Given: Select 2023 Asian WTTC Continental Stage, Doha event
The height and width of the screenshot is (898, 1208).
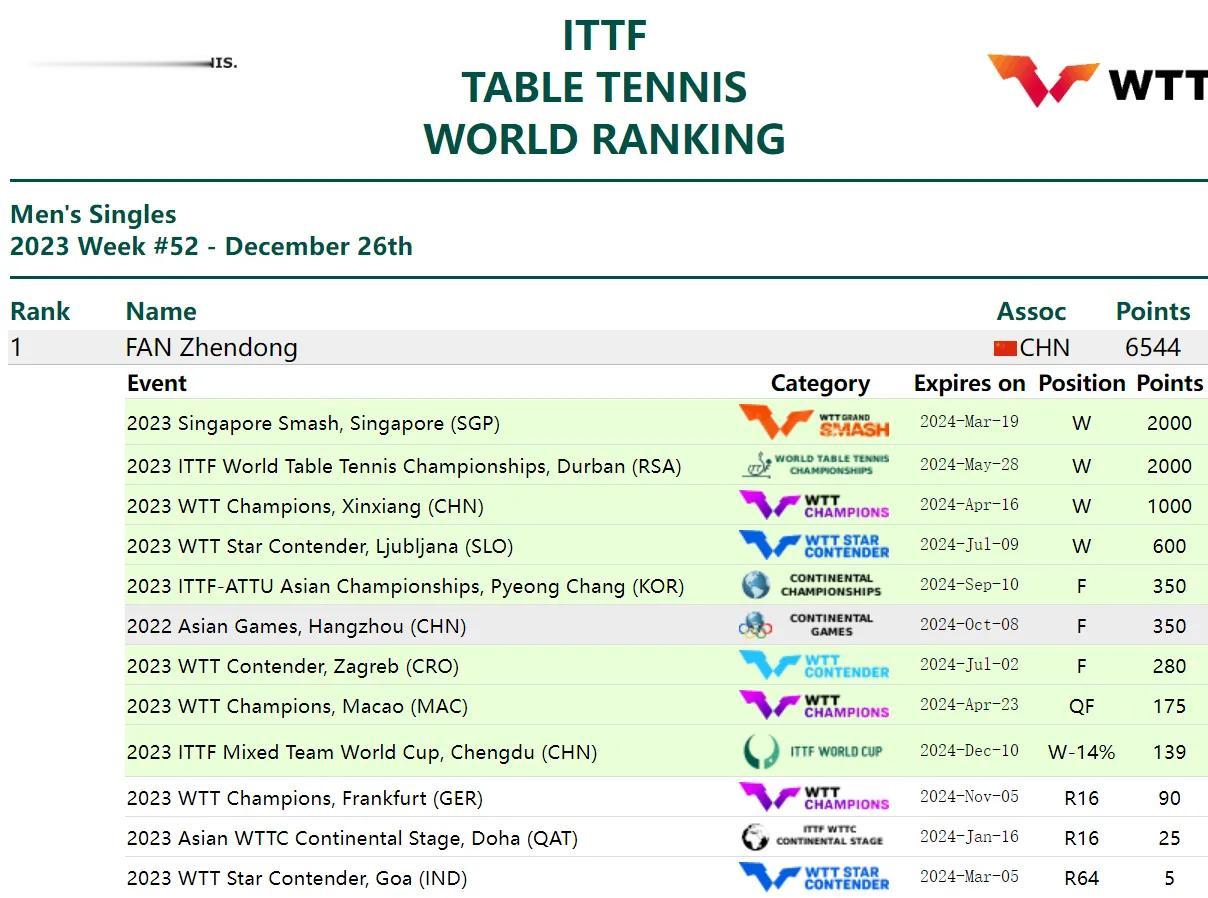Looking at the screenshot, I should tap(352, 838).
